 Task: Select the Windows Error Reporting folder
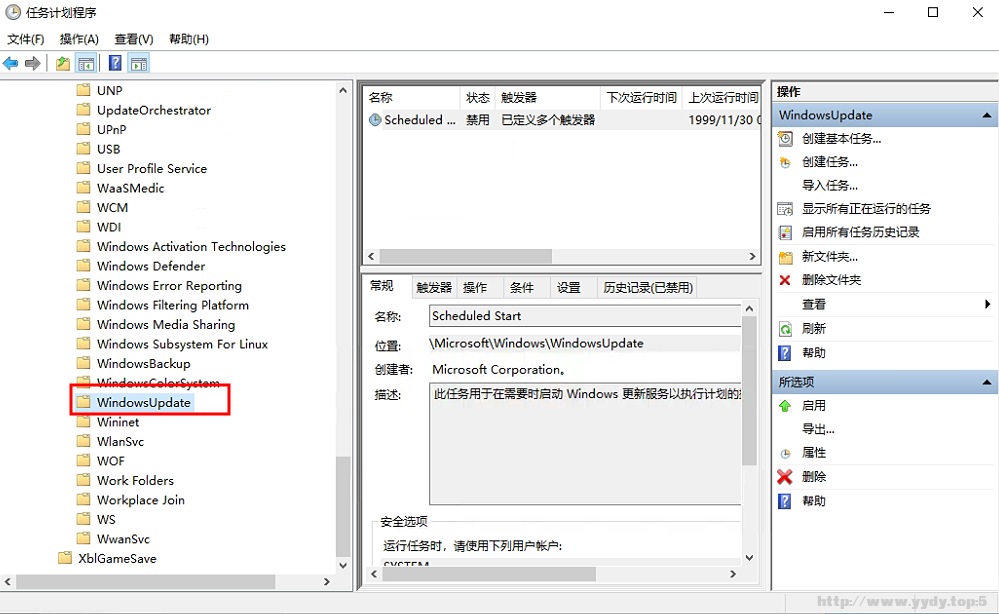pyautogui.click(x=169, y=285)
